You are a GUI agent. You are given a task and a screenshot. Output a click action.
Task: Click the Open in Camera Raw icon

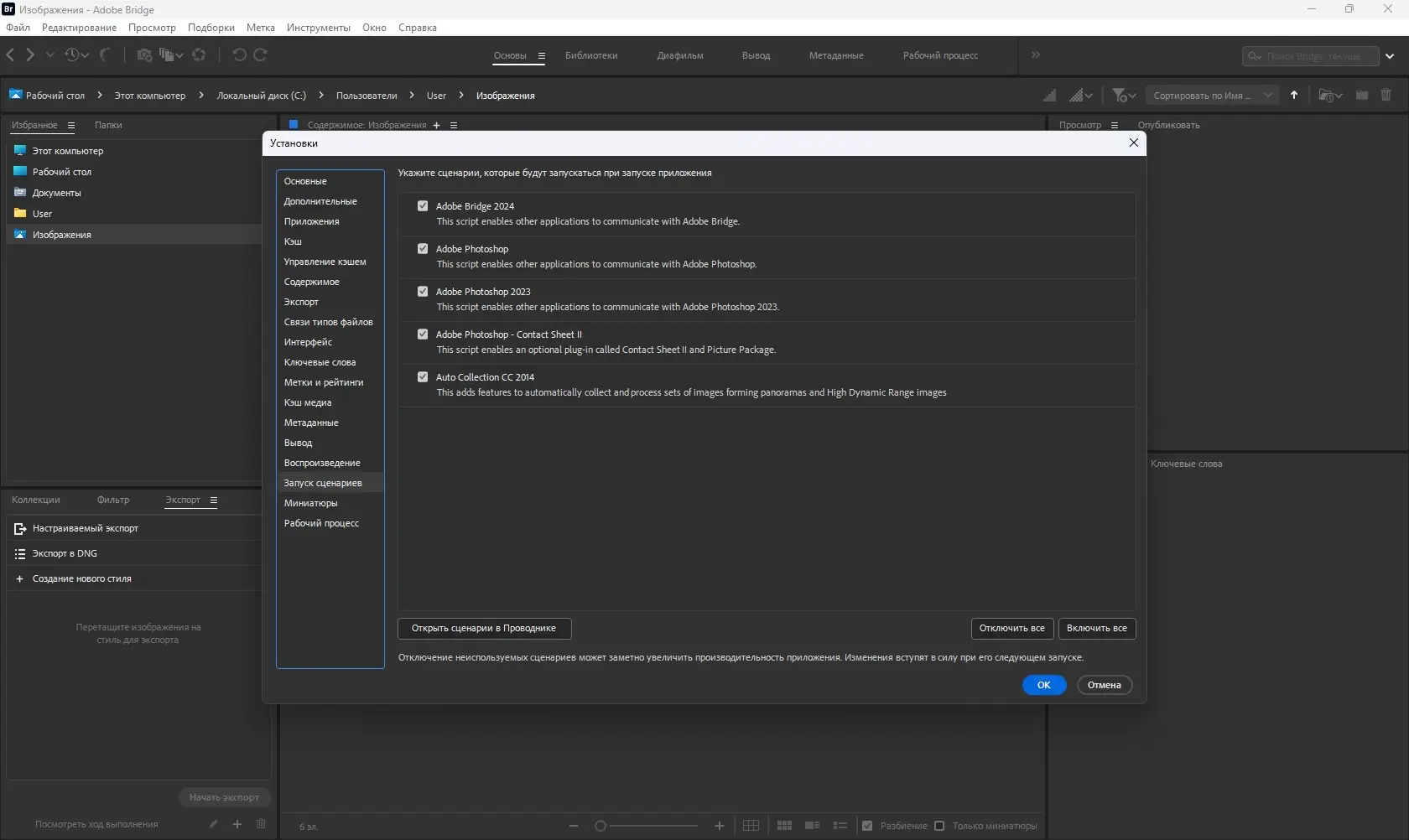click(199, 54)
